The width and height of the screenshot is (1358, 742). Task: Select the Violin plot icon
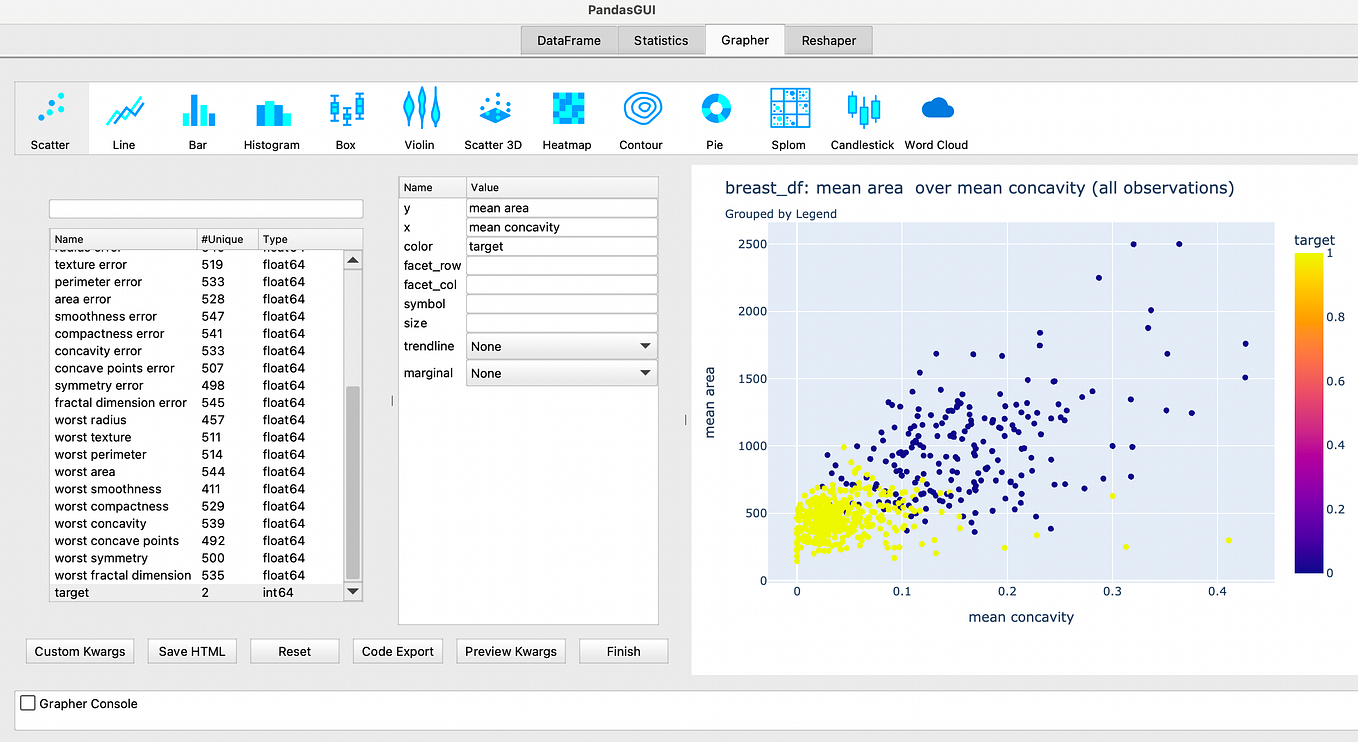[419, 117]
